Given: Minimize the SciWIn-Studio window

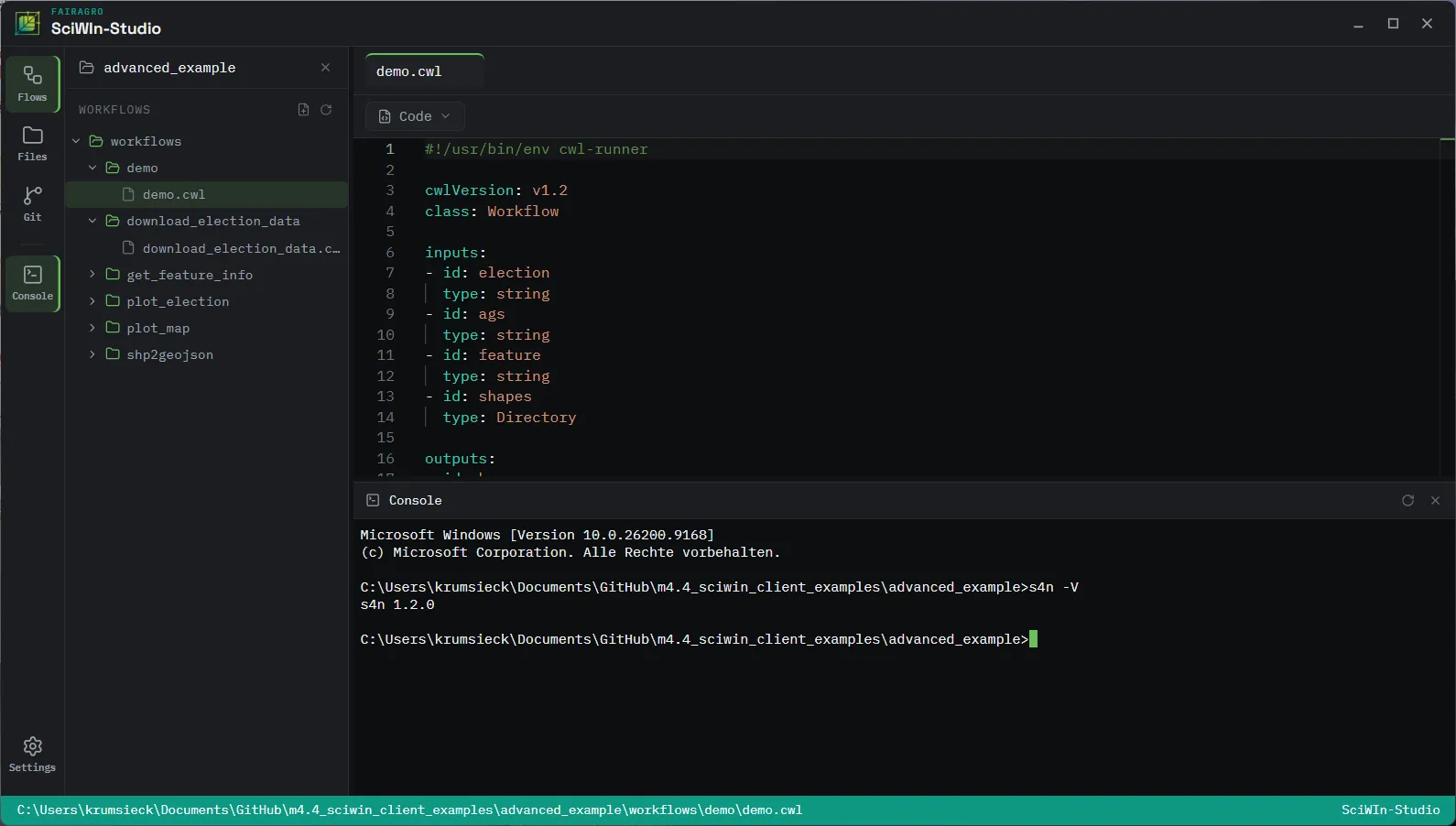Looking at the screenshot, I should pos(1359,24).
